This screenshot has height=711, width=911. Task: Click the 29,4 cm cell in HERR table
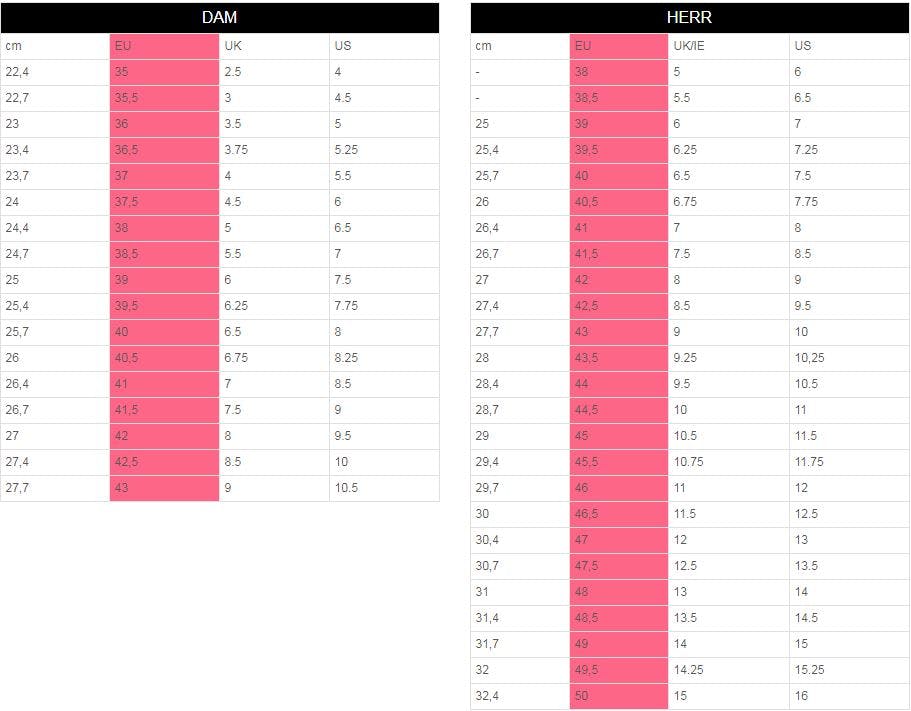click(520, 462)
